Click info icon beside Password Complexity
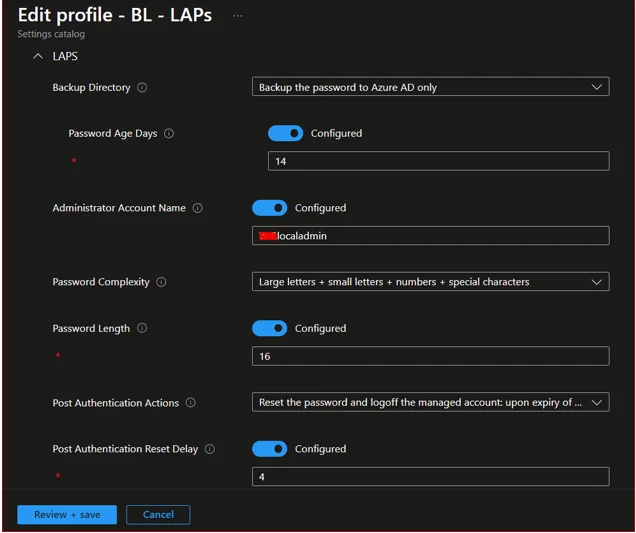This screenshot has height=533, width=636. pyautogui.click(x=161, y=283)
